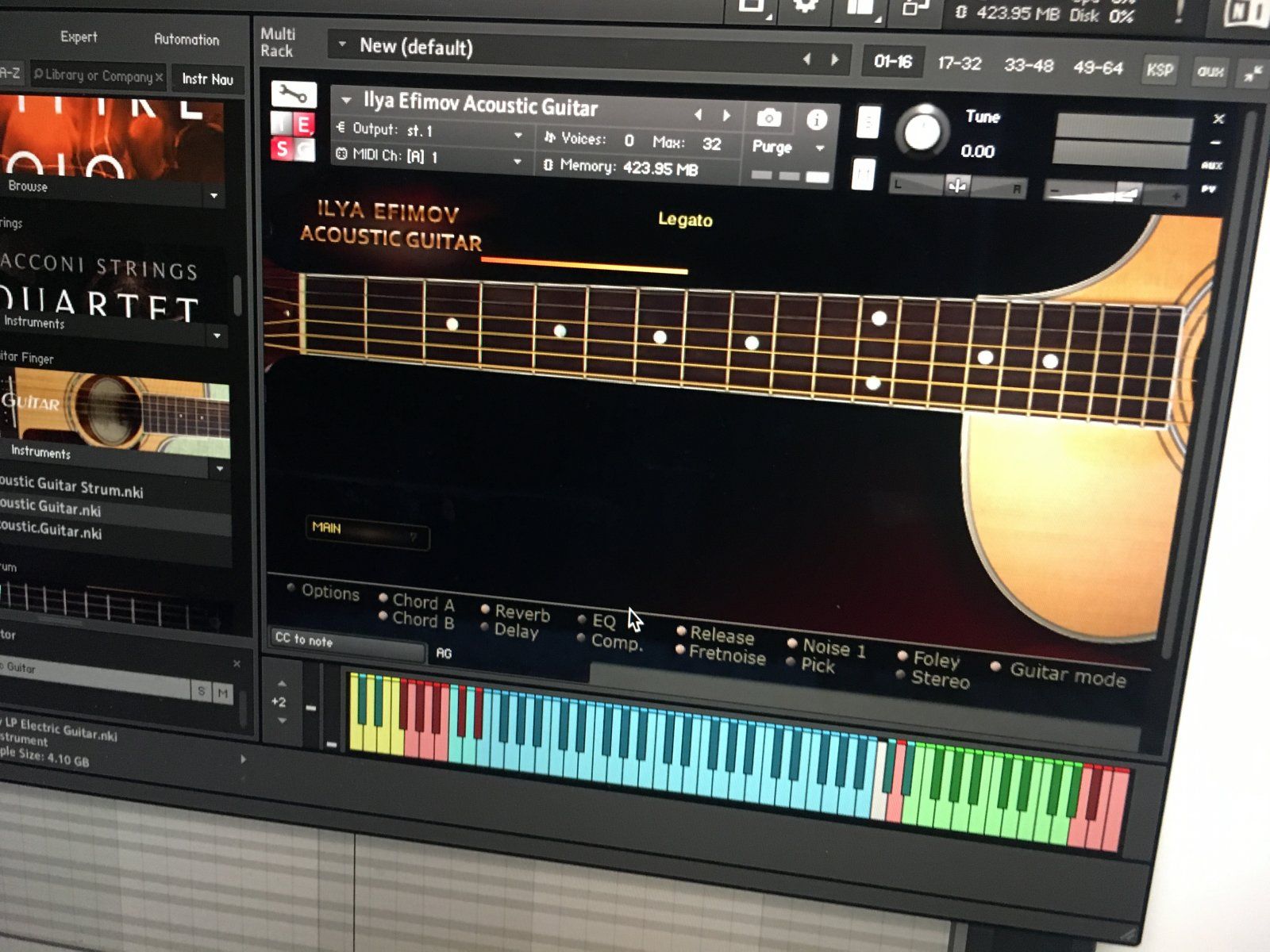Toggle the Pick option
This screenshot has width=1270, height=952.
pyautogui.click(x=791, y=662)
